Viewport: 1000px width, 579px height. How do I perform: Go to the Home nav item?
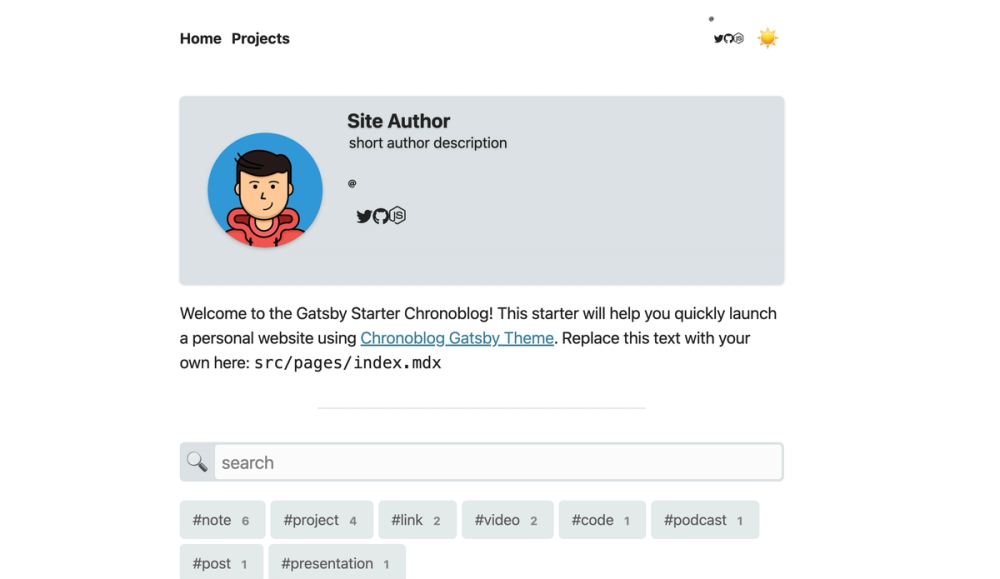coord(200,39)
